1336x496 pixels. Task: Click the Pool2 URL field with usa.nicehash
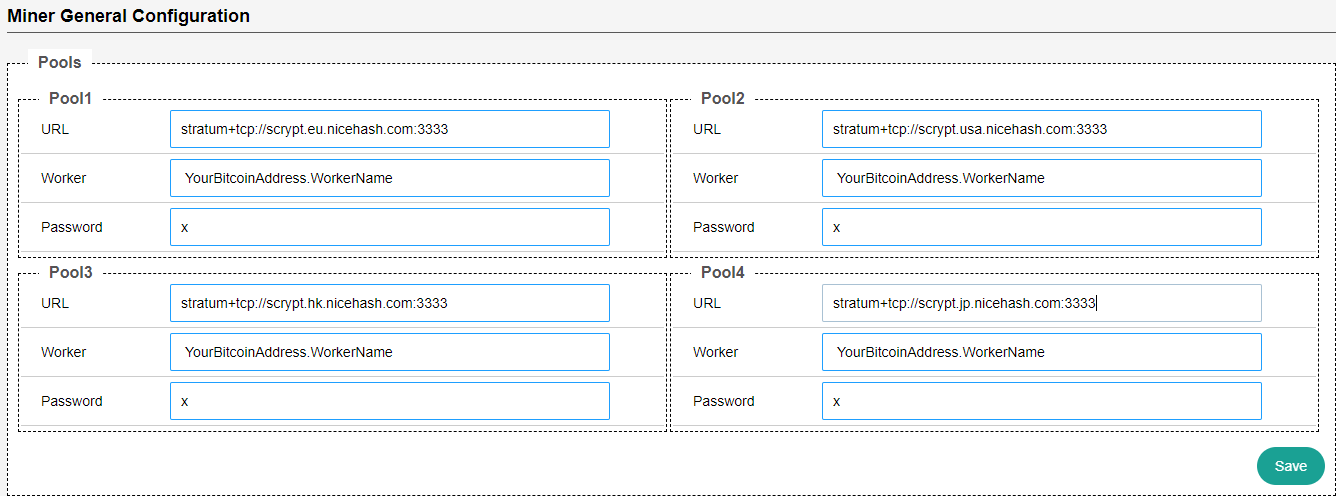[1041, 129]
